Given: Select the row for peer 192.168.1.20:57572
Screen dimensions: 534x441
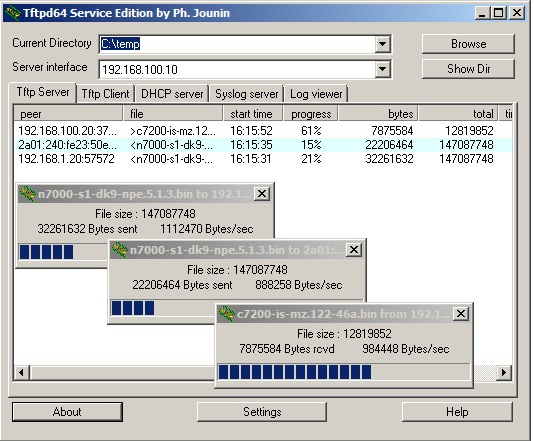Looking at the screenshot, I should 263,159.
